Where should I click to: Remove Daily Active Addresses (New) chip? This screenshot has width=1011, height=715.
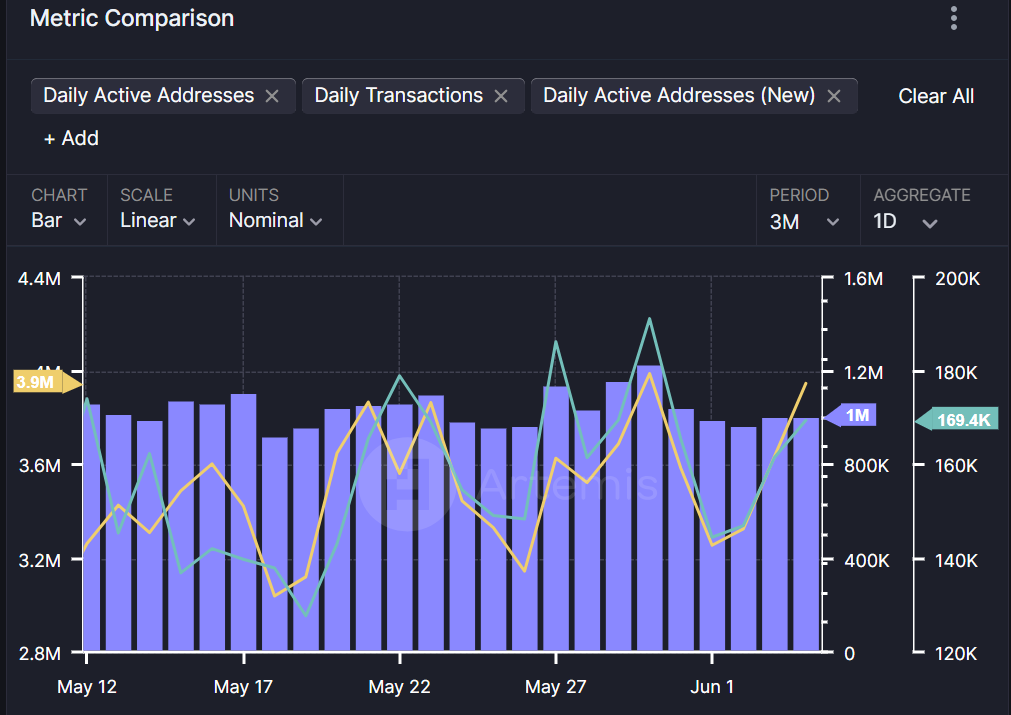834,96
